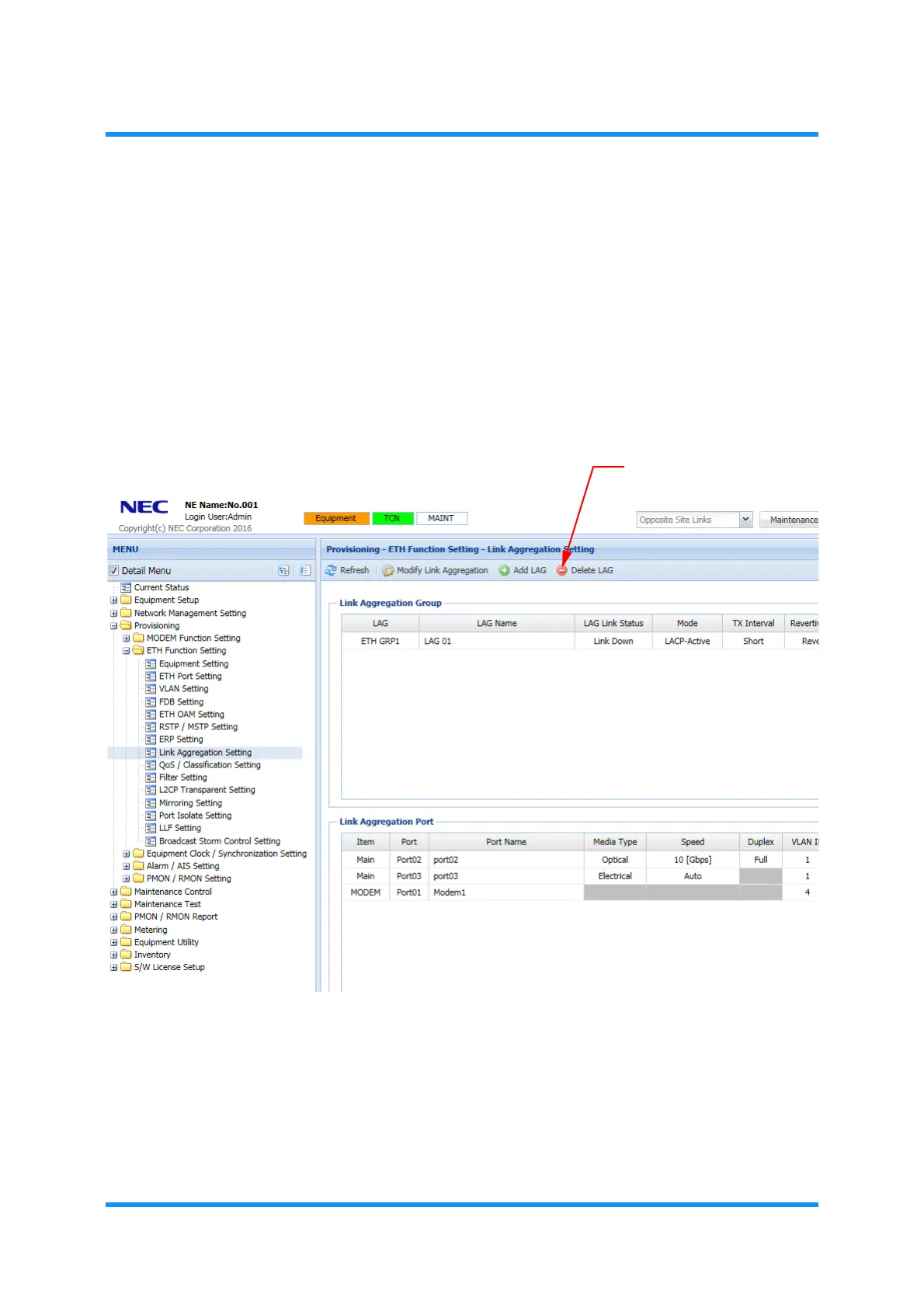This screenshot has width=924, height=1308.
Task: Click the ETH Port Setting page icon
Action: coord(151,677)
